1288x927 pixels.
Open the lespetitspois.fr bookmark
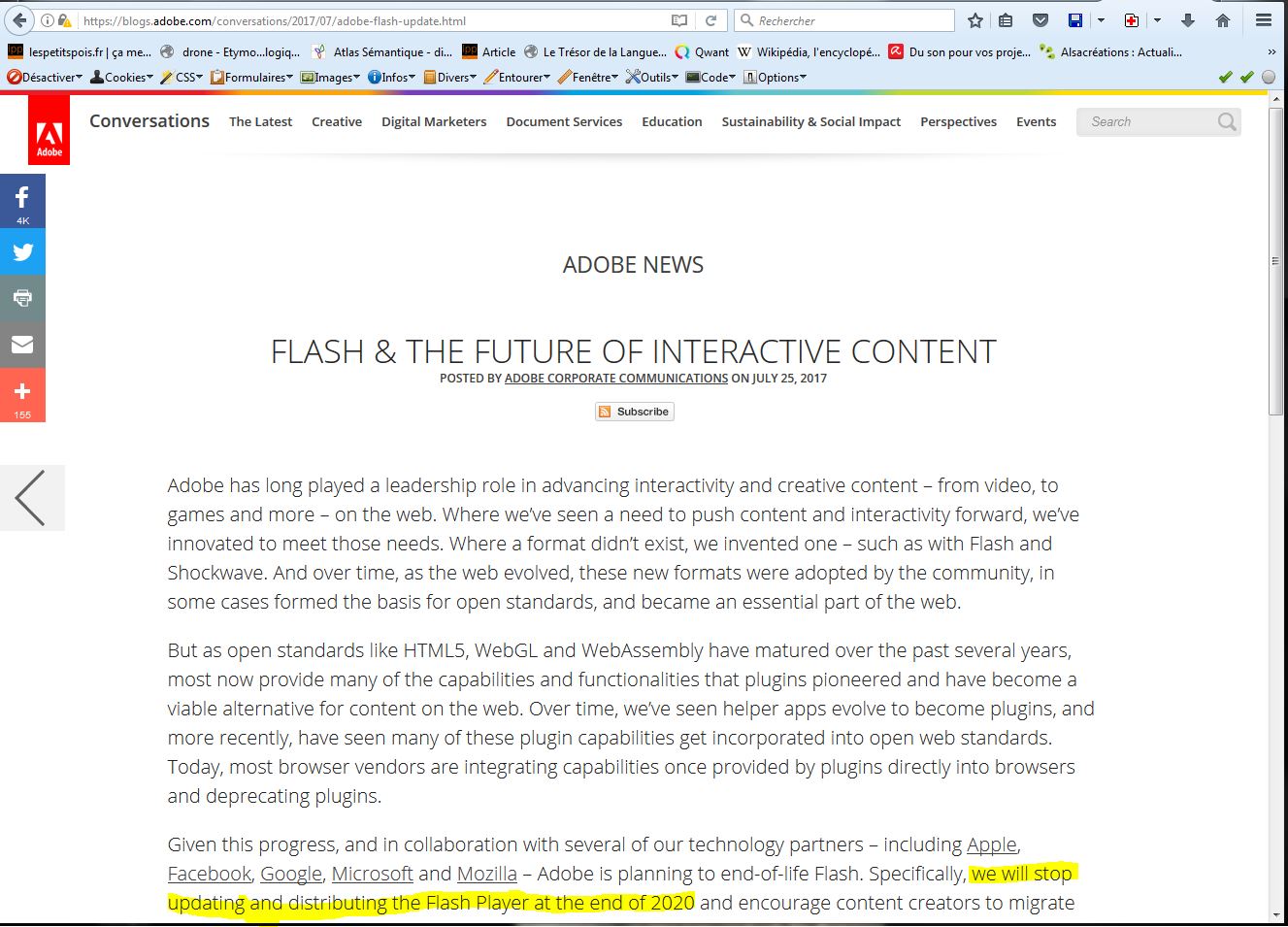point(80,52)
